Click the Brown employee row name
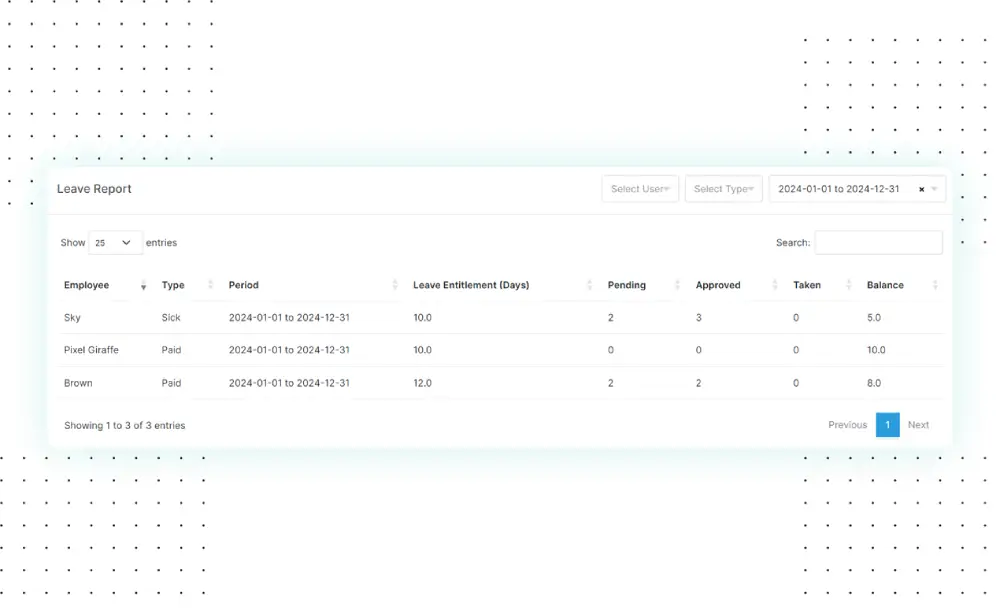The image size is (1000, 614). pyautogui.click(x=78, y=383)
